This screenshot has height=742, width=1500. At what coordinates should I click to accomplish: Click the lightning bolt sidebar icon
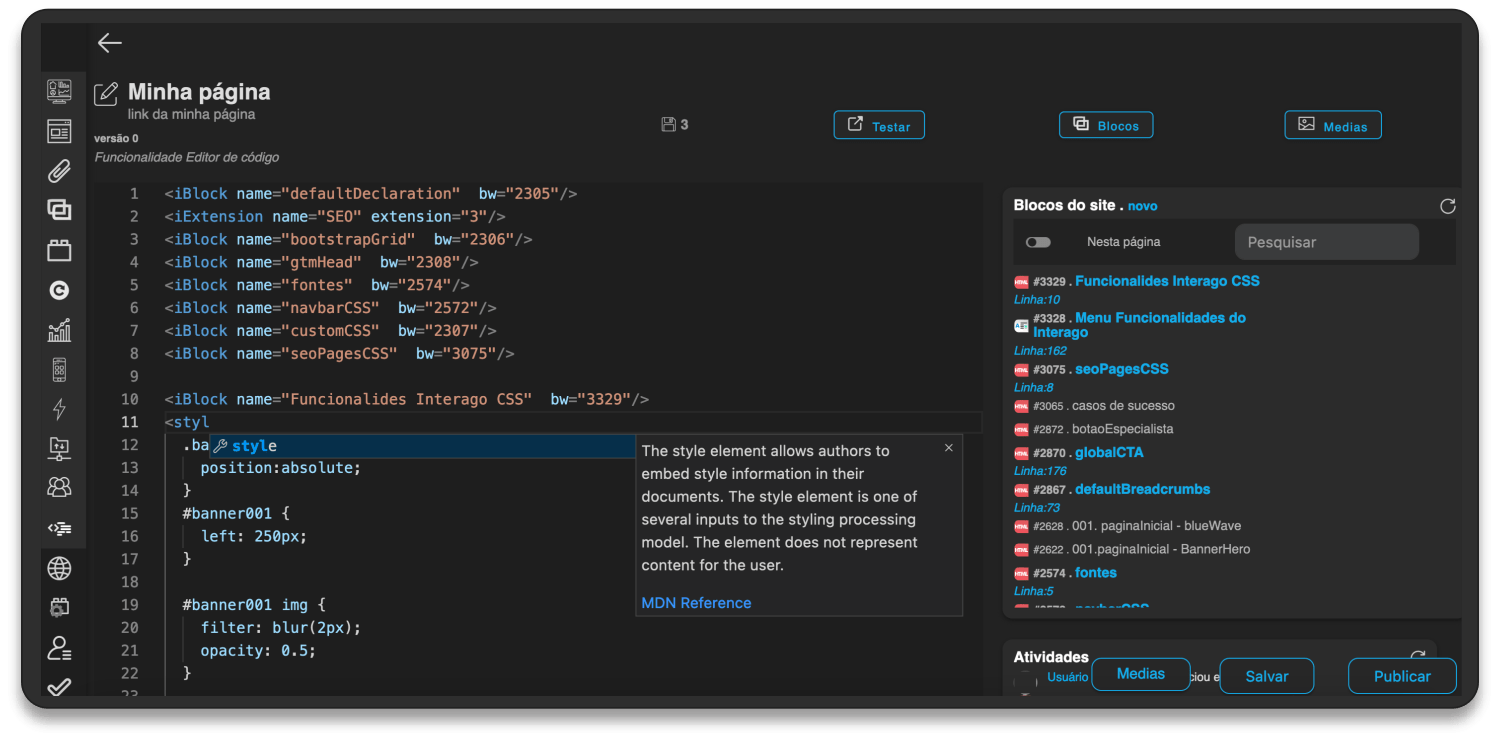click(x=59, y=409)
